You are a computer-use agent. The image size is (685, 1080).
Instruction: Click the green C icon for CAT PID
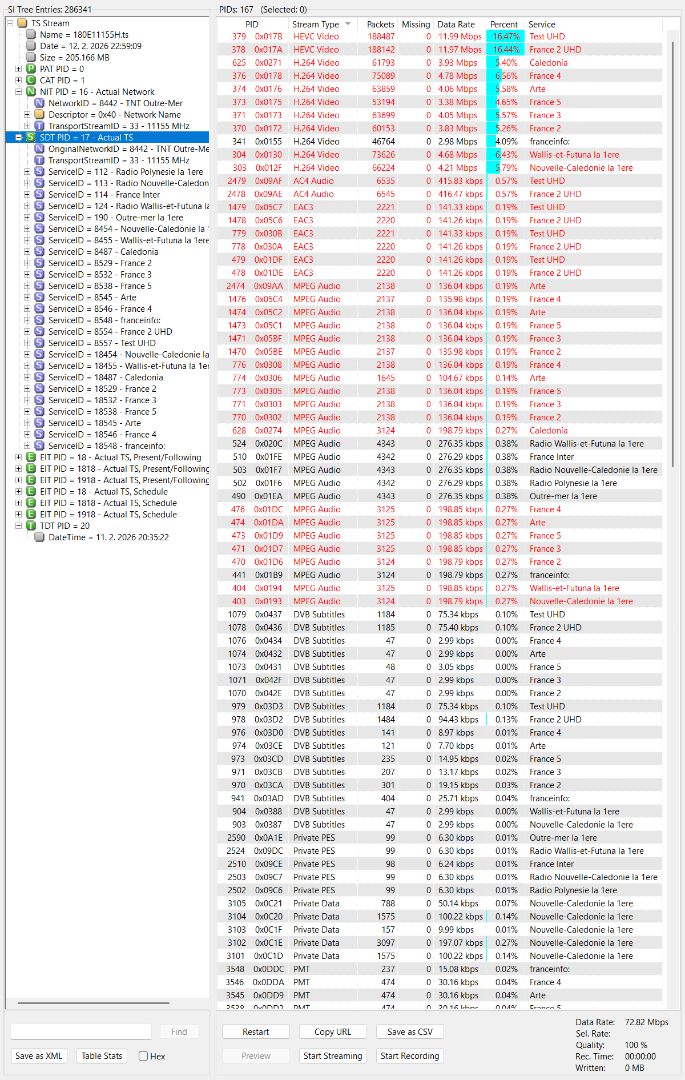tap(30, 80)
